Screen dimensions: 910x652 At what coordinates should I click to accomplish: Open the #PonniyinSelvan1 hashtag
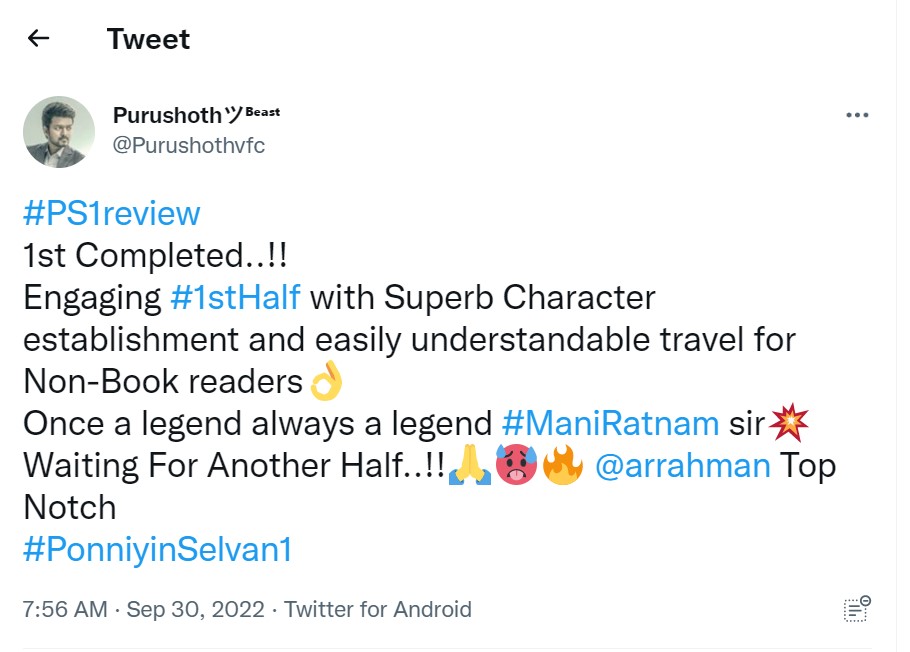(157, 550)
